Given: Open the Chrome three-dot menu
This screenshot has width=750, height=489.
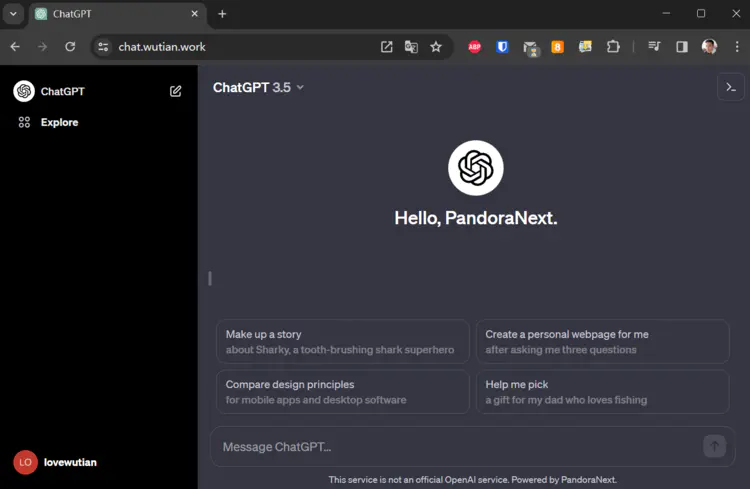Looking at the screenshot, I should coord(737,47).
